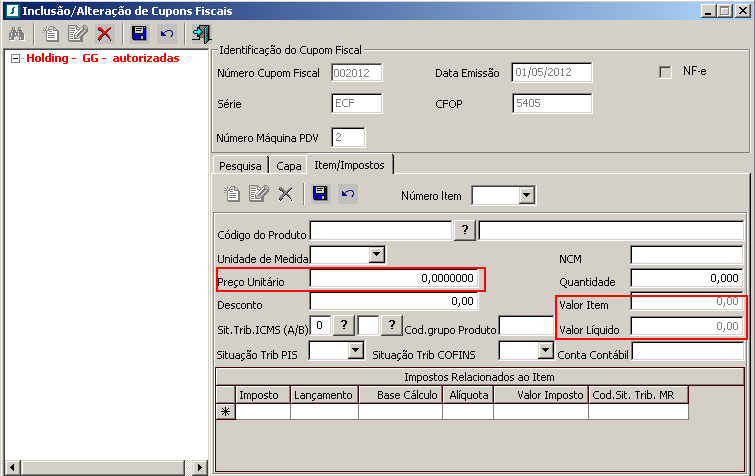Click the save diskette icon in main toolbar

pyautogui.click(x=139, y=34)
